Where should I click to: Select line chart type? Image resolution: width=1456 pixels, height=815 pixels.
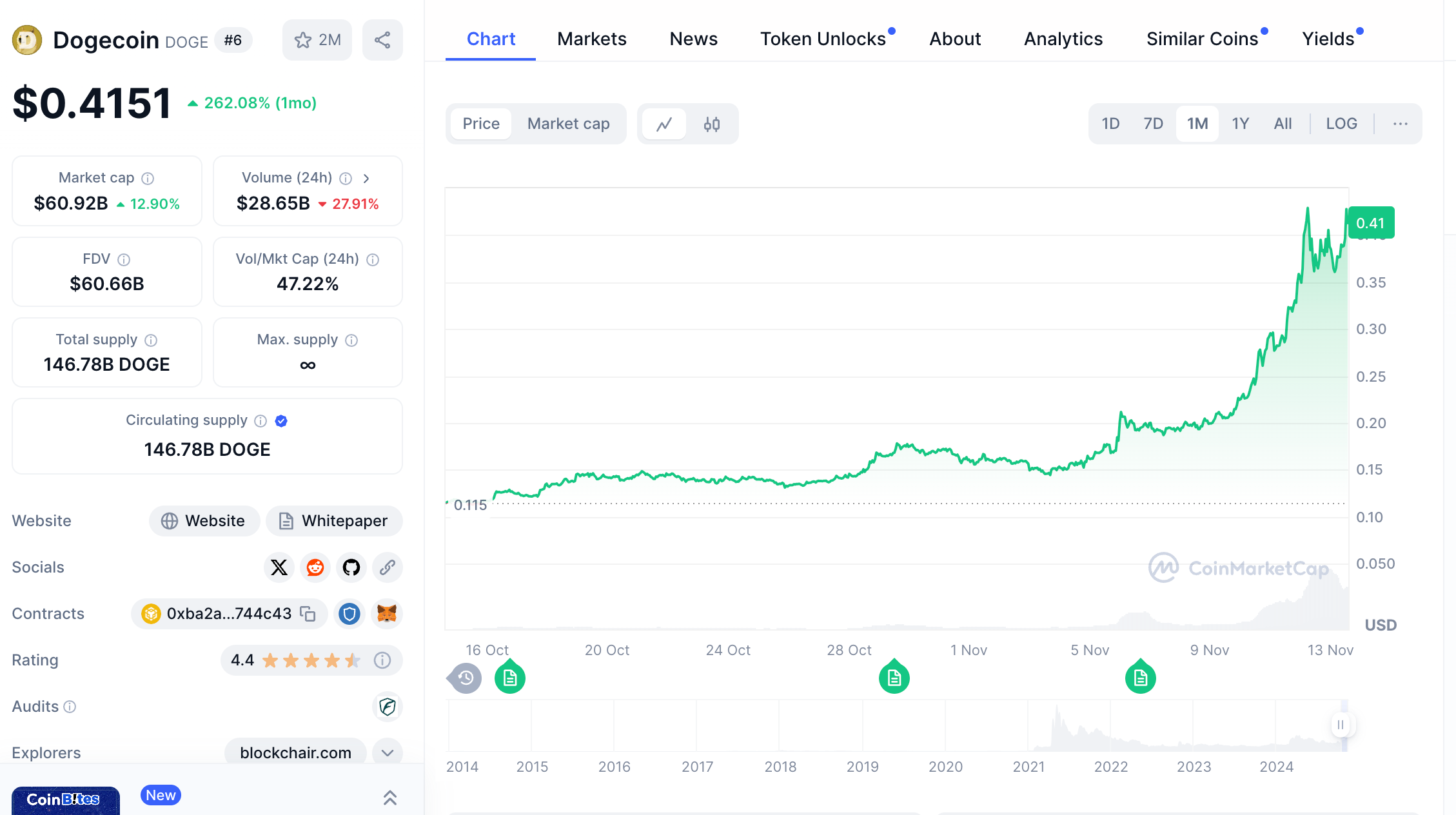[x=664, y=124]
